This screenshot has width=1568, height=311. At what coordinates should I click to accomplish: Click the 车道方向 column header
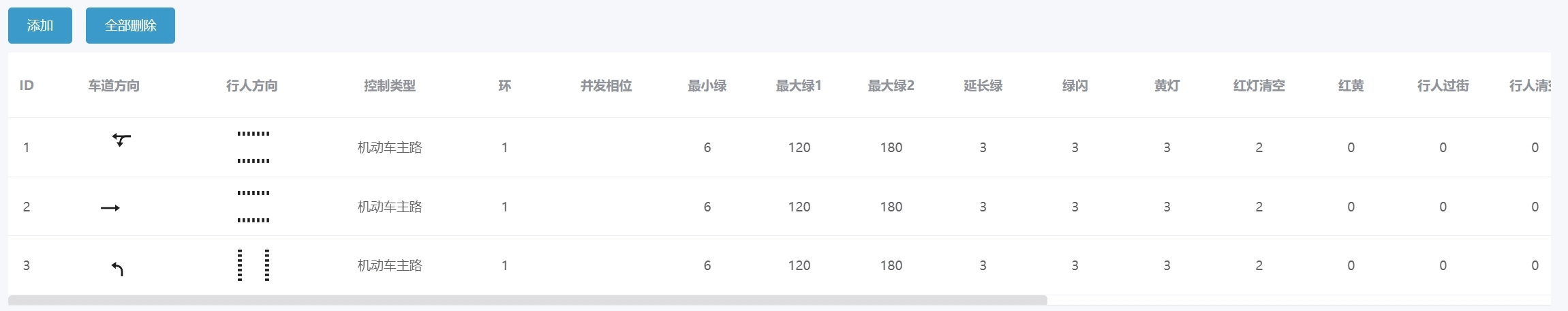pos(114,86)
